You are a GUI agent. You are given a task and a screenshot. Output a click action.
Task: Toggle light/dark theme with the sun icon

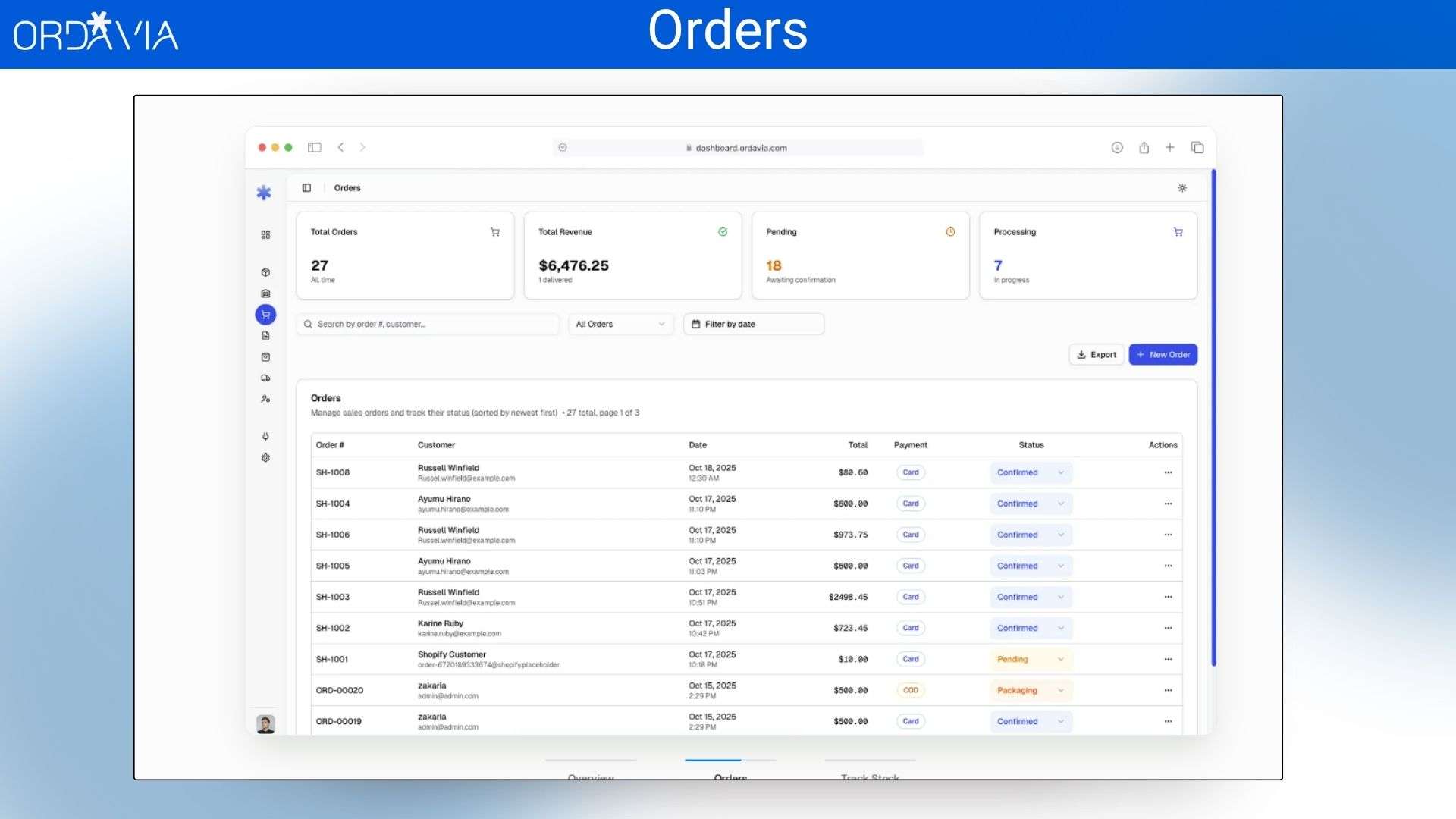[1182, 187]
